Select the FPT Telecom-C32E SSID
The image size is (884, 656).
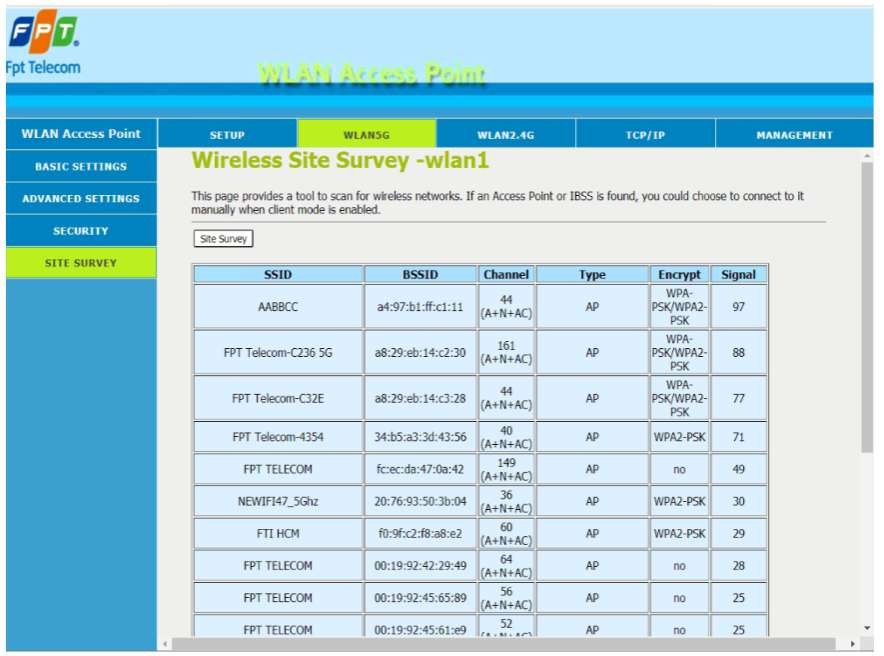(x=278, y=398)
